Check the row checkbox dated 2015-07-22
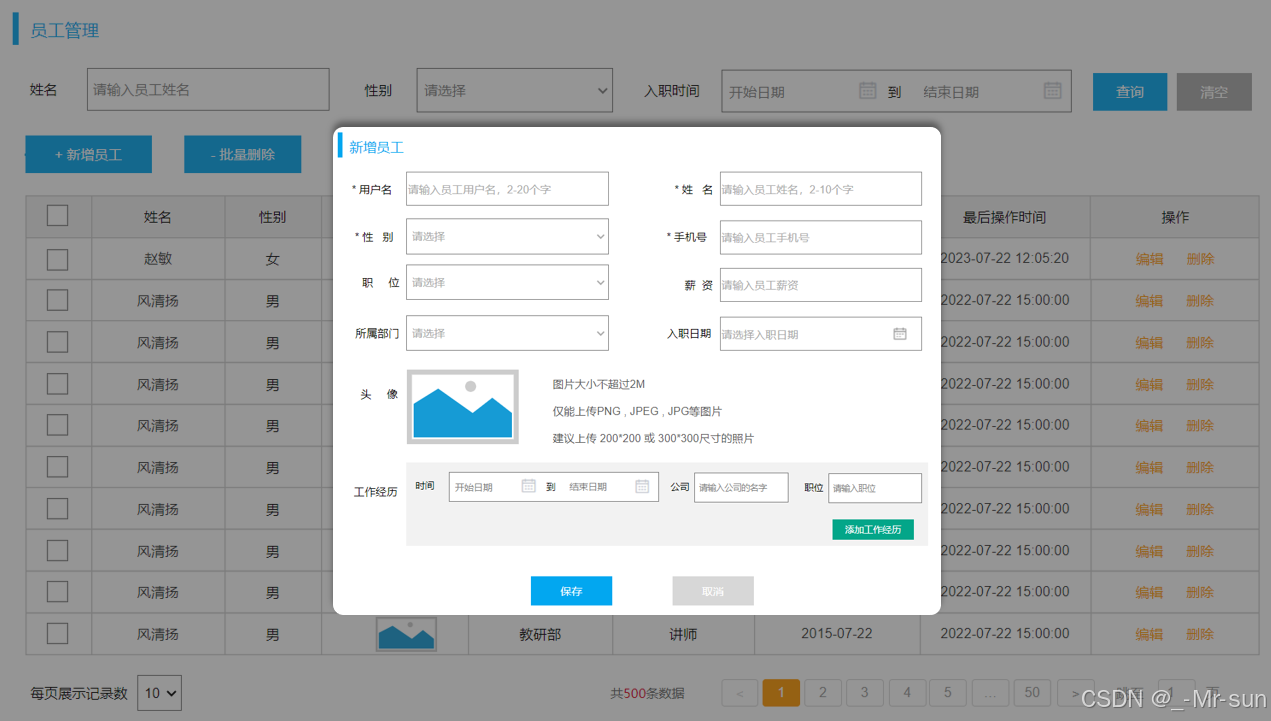Viewport: 1271px width, 721px height. (58, 633)
